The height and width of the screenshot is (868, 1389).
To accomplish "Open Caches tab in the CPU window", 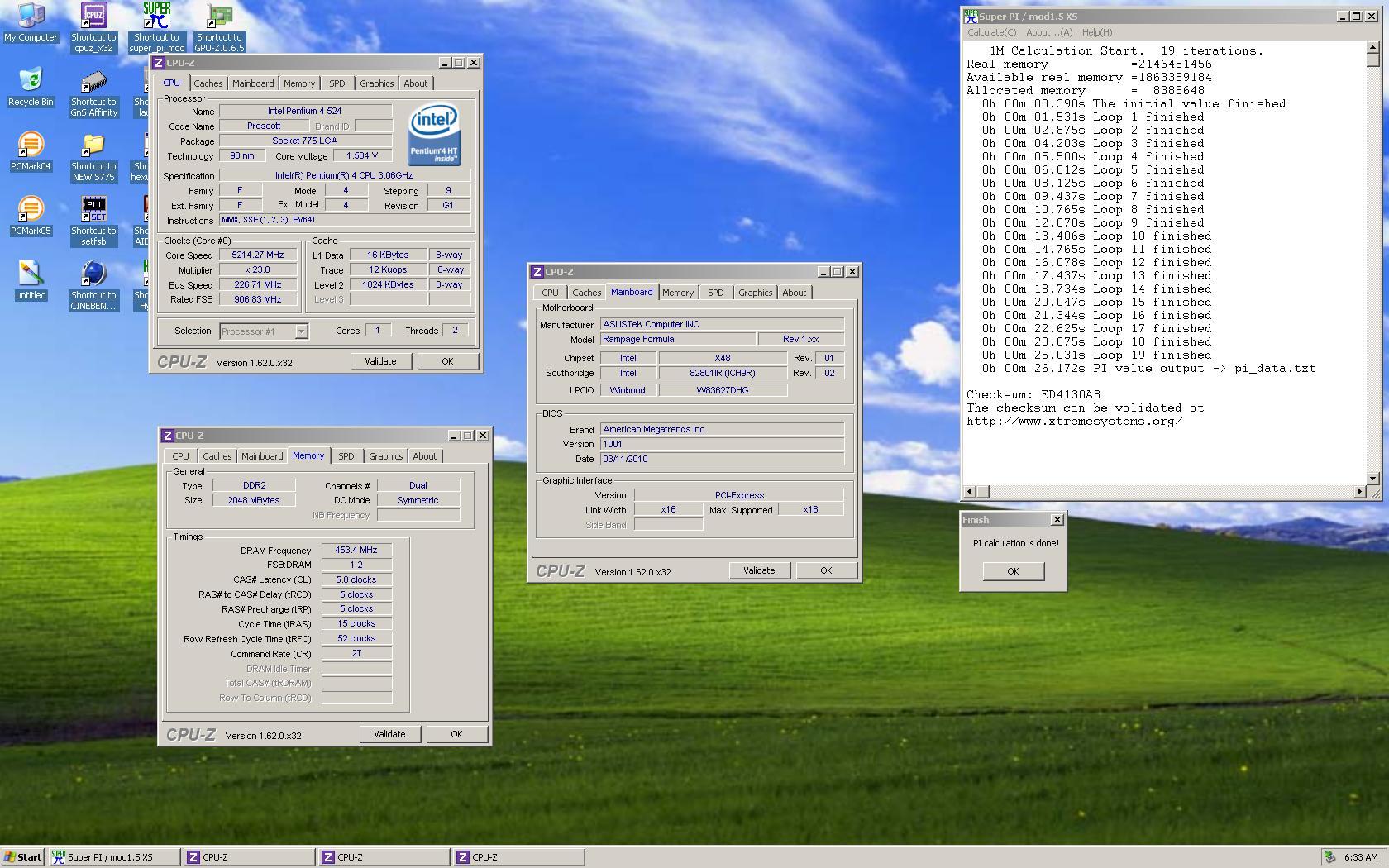I will pos(208,83).
